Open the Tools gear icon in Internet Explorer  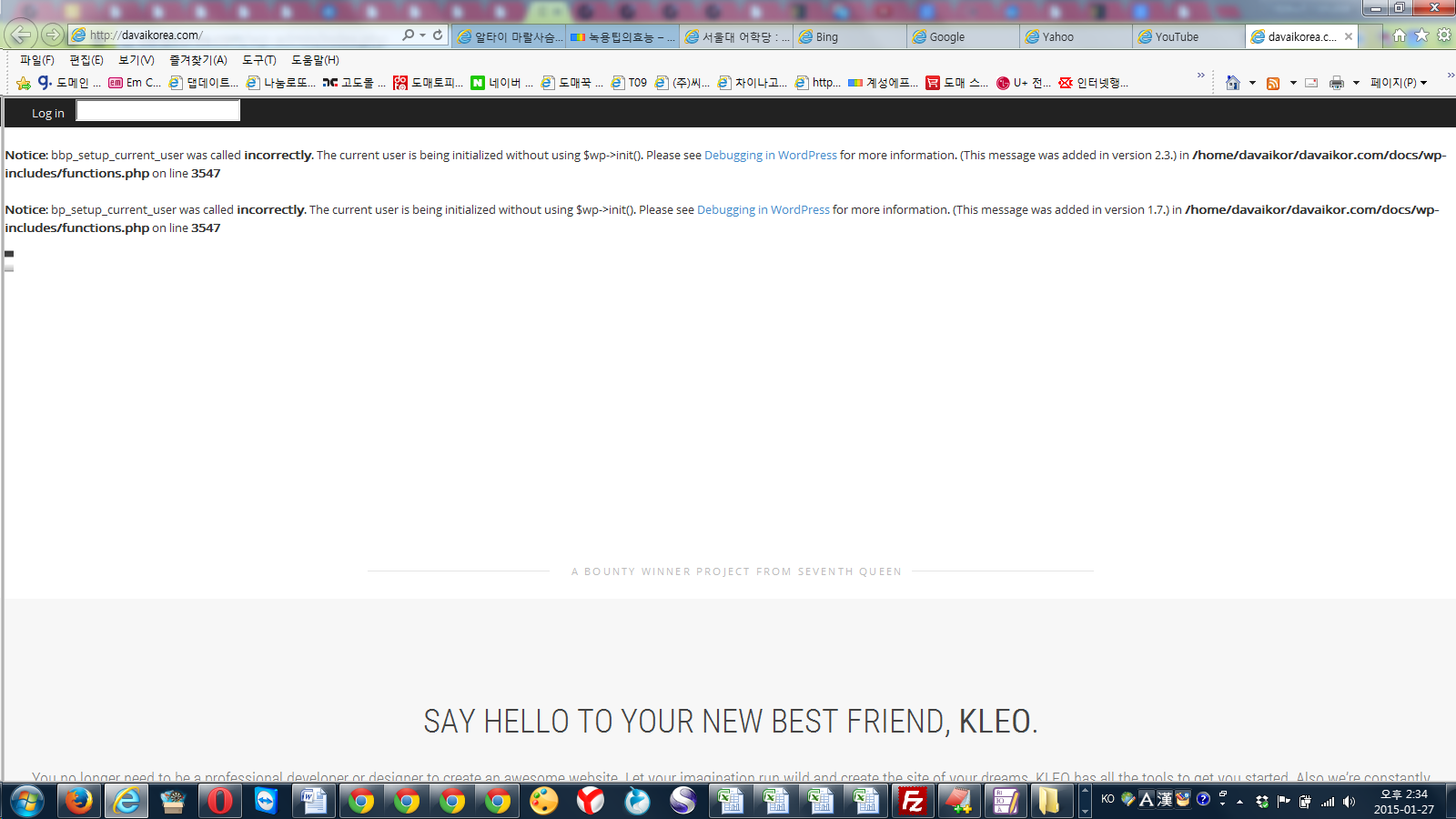pyautogui.click(x=1444, y=35)
